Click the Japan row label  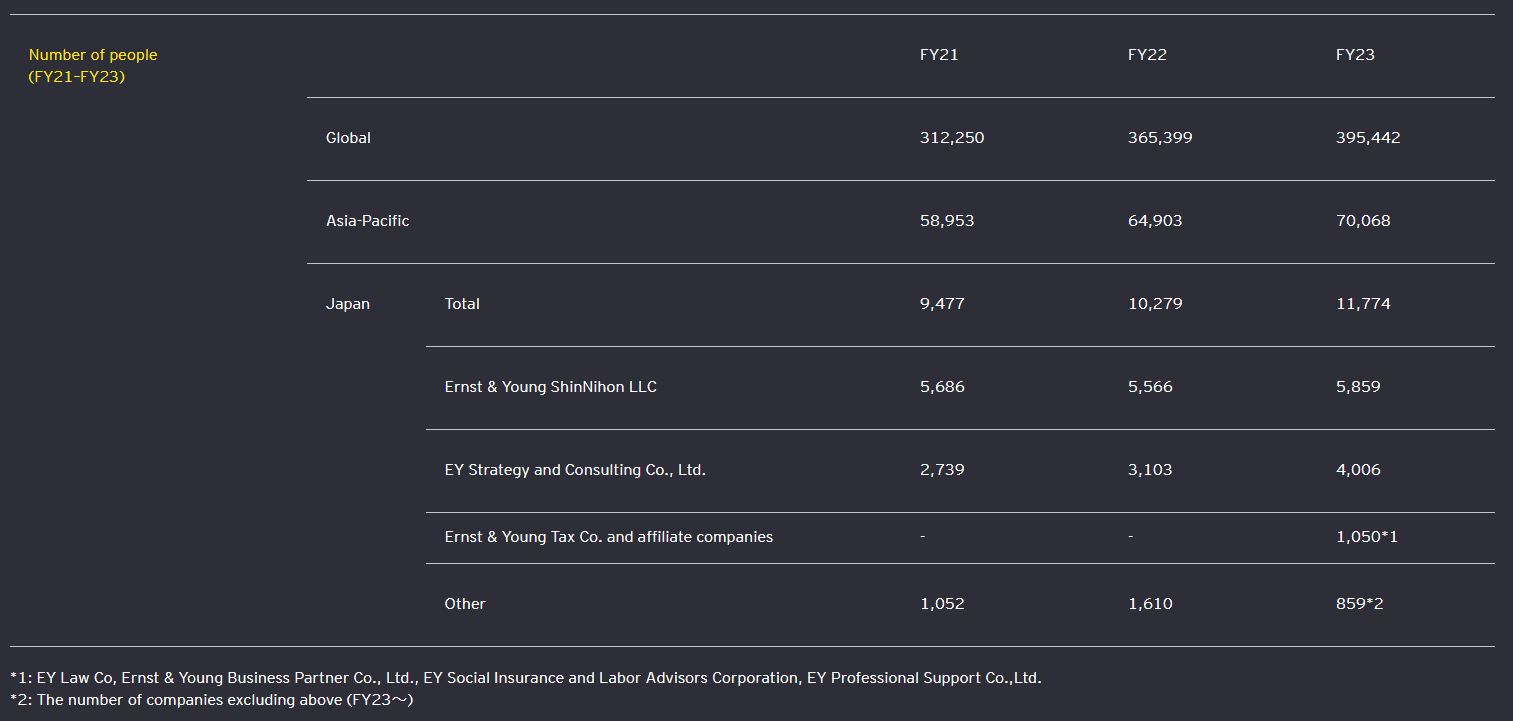coord(347,304)
